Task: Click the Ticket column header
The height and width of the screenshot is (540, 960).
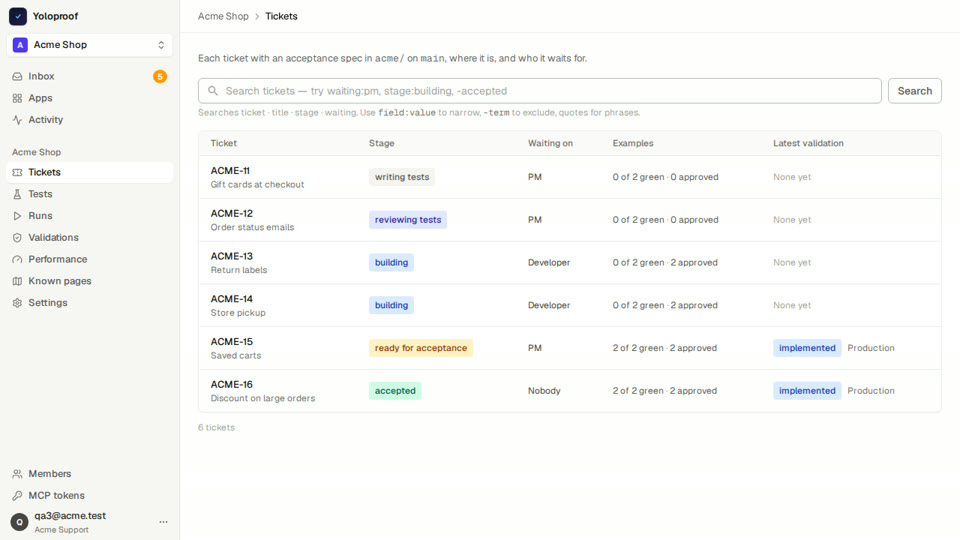Action: coord(223,143)
